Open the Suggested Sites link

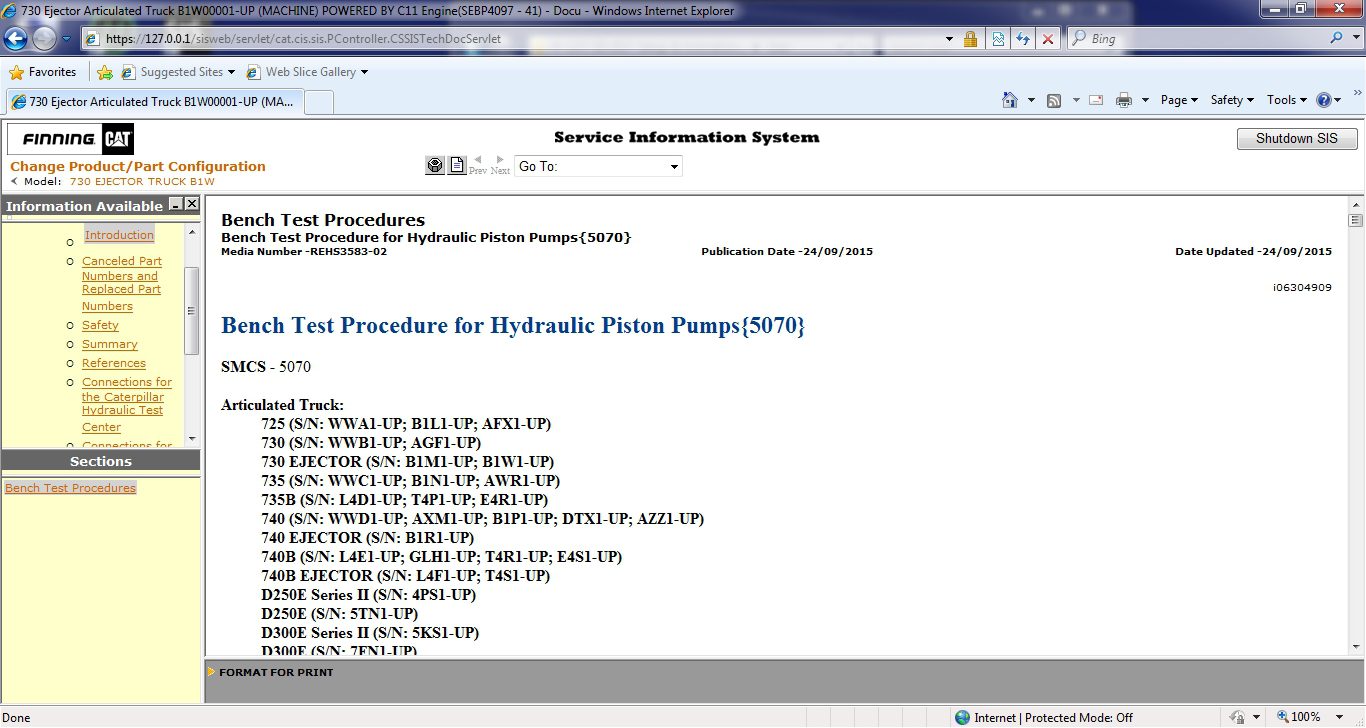[x=178, y=72]
